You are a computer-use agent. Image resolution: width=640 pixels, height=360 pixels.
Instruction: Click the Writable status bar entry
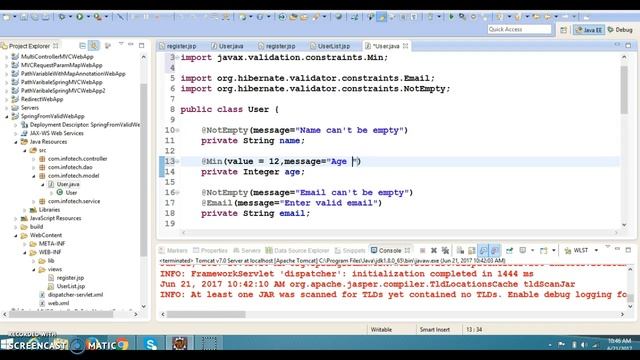tap(381, 329)
